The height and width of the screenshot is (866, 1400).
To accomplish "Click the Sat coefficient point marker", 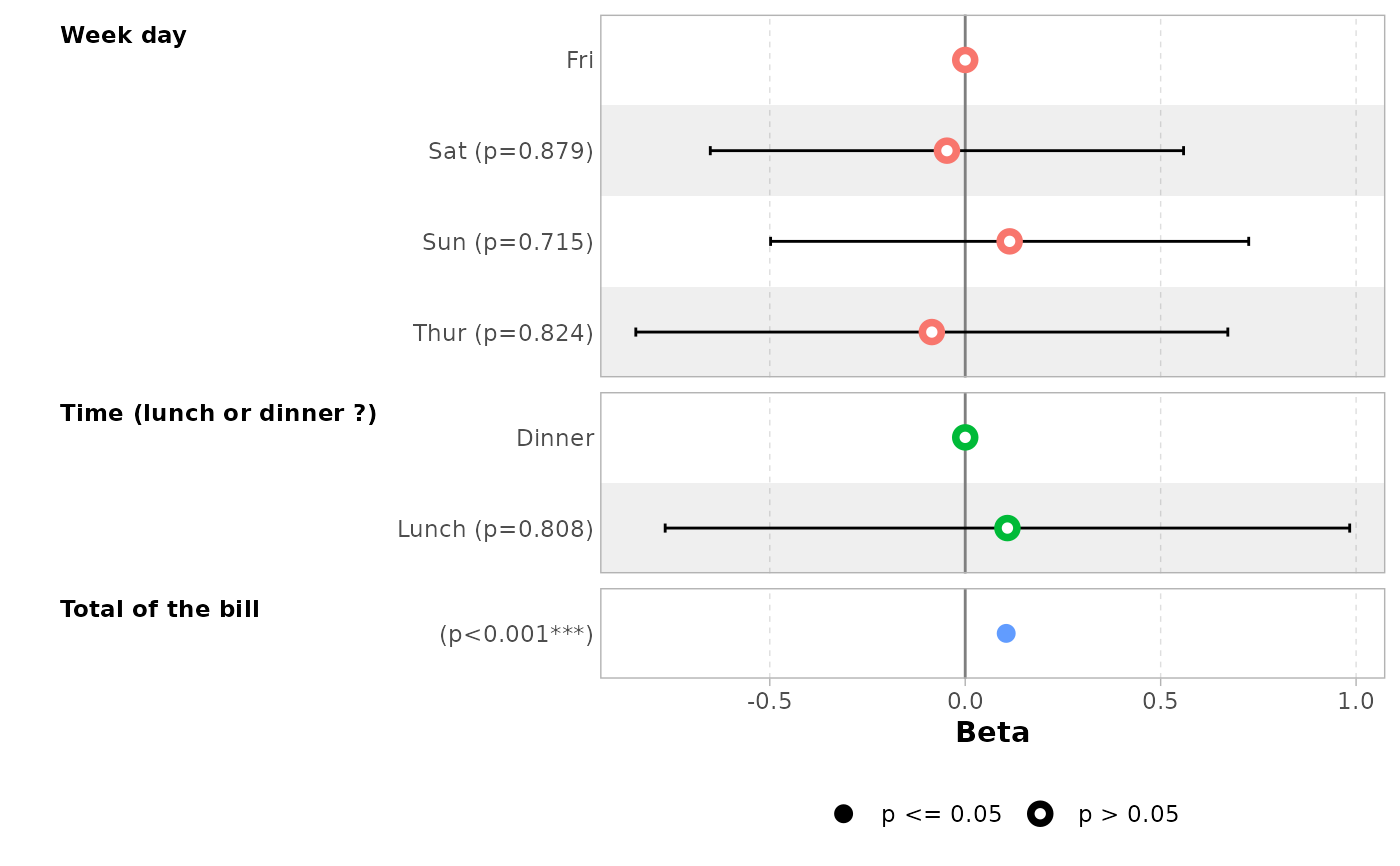I will pyautogui.click(x=946, y=151).
